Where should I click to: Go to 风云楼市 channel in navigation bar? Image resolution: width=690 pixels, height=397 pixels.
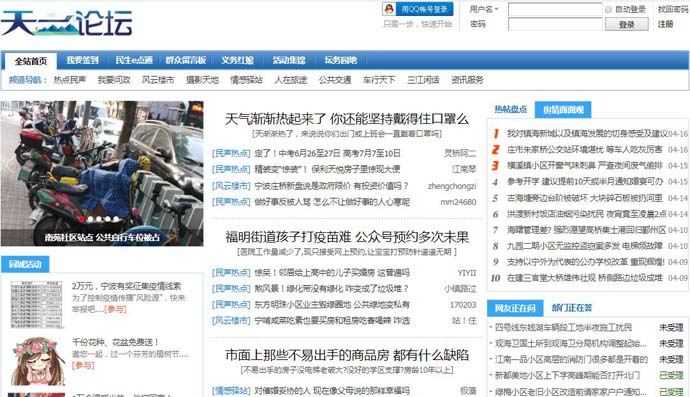[x=158, y=80]
